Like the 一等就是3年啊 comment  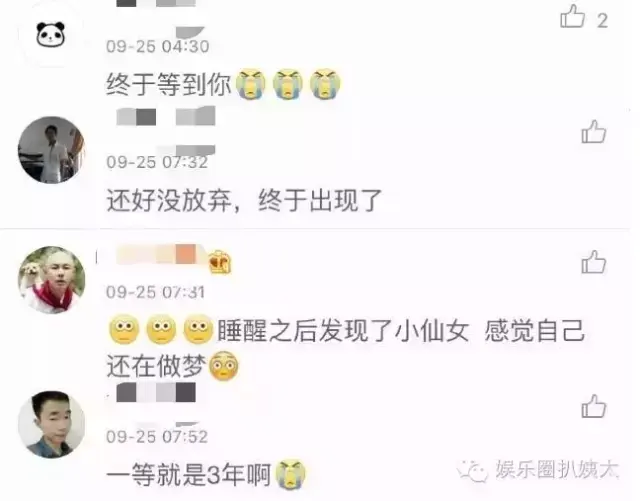pyautogui.click(x=593, y=406)
